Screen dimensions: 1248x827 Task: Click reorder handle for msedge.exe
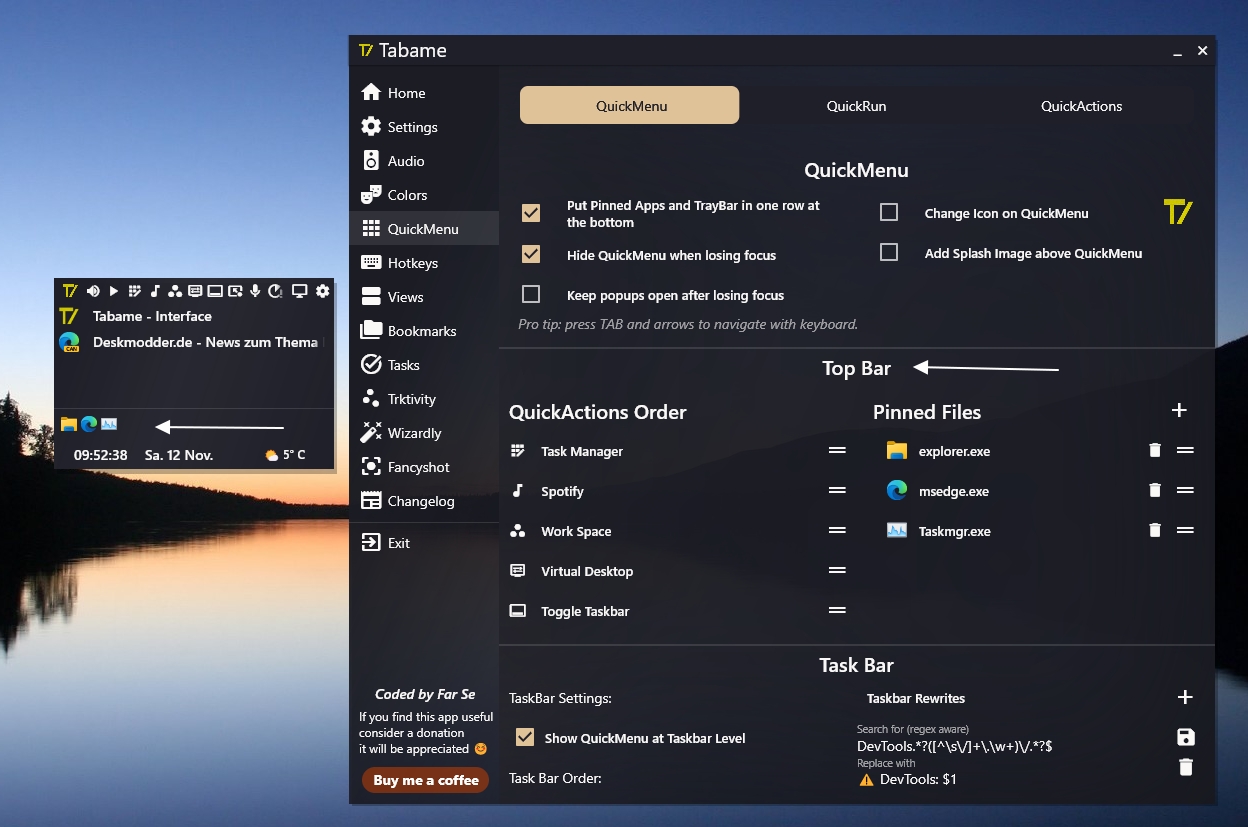tap(1185, 491)
